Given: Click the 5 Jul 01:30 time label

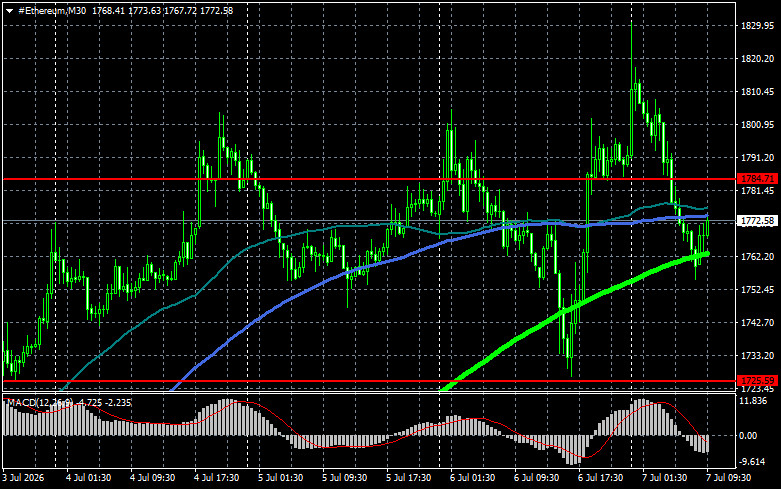Looking at the screenshot, I should coord(280,478).
